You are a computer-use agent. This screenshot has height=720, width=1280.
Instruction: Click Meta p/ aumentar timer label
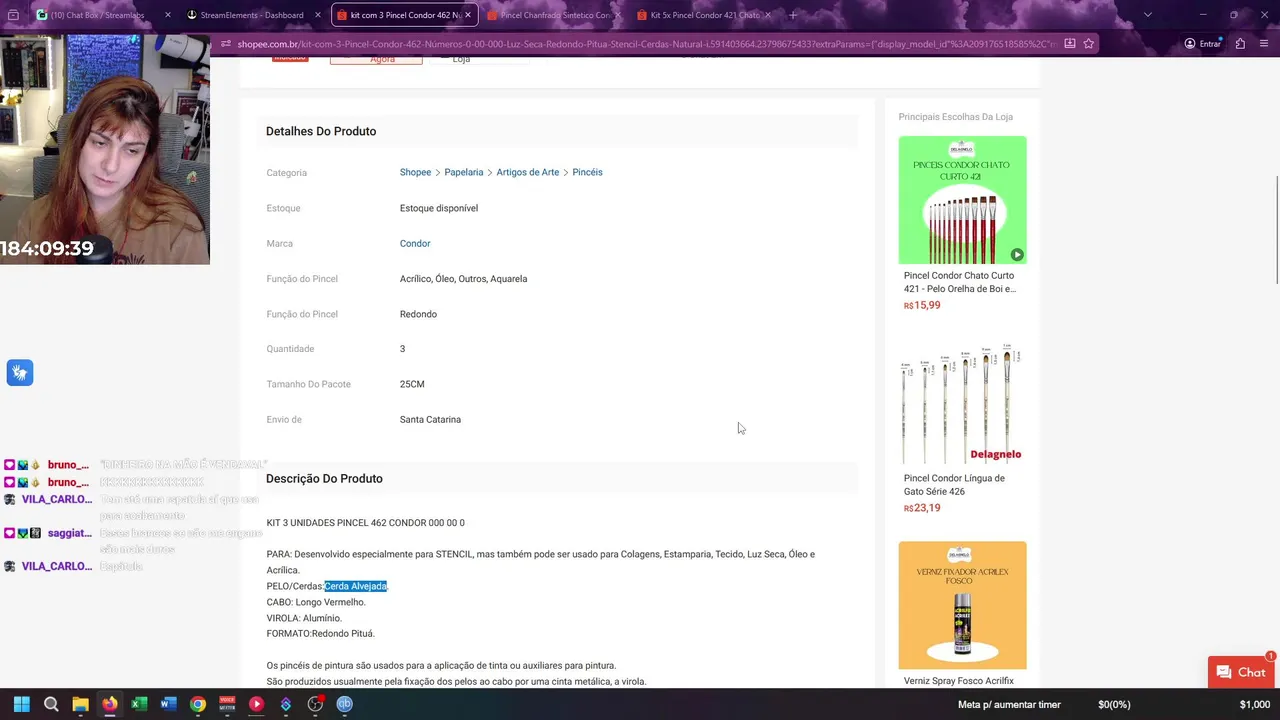(1009, 704)
